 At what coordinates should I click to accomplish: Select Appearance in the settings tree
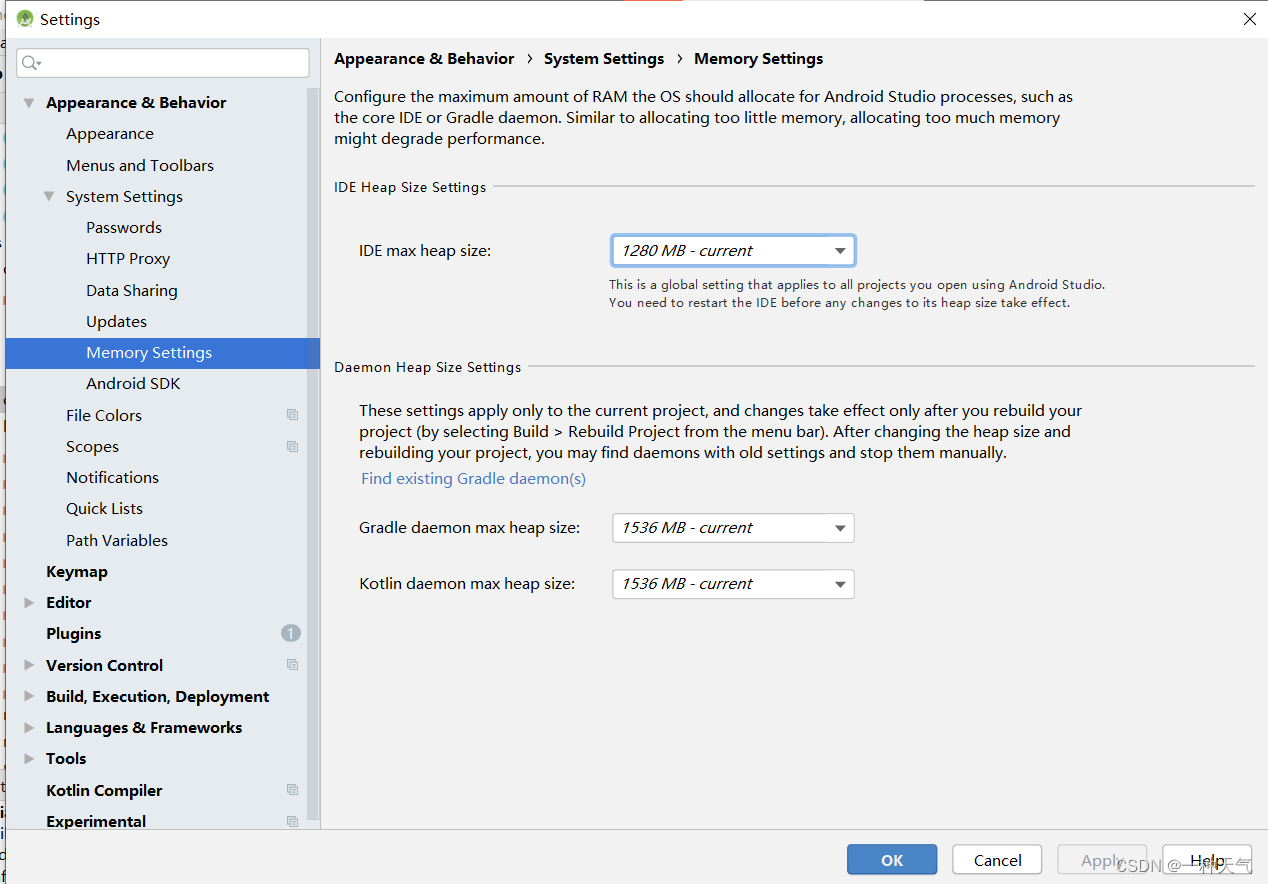pos(110,133)
